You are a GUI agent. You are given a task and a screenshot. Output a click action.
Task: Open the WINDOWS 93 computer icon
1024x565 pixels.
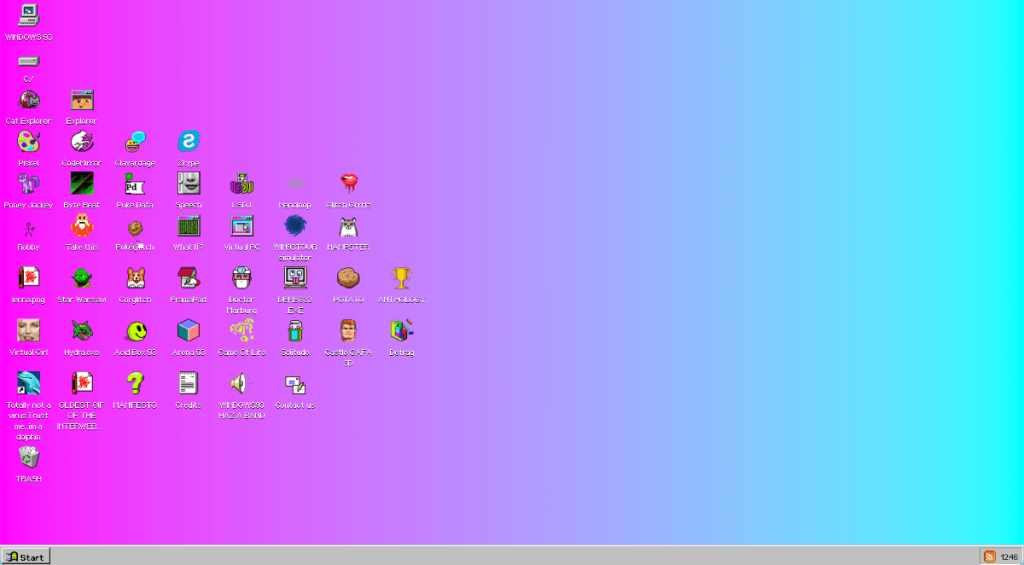pyautogui.click(x=29, y=14)
